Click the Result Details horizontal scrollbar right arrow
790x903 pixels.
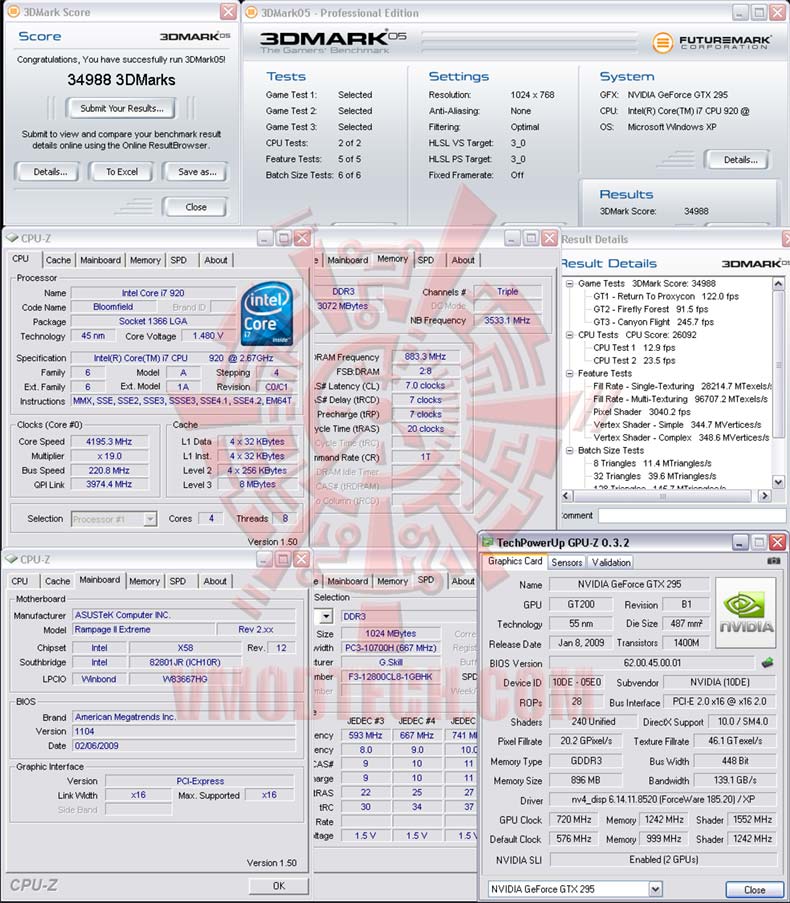click(x=764, y=495)
